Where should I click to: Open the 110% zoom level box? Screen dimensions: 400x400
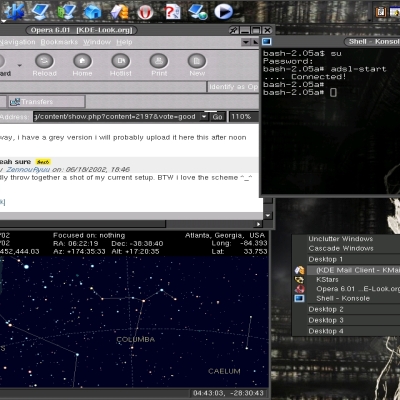(x=244, y=117)
